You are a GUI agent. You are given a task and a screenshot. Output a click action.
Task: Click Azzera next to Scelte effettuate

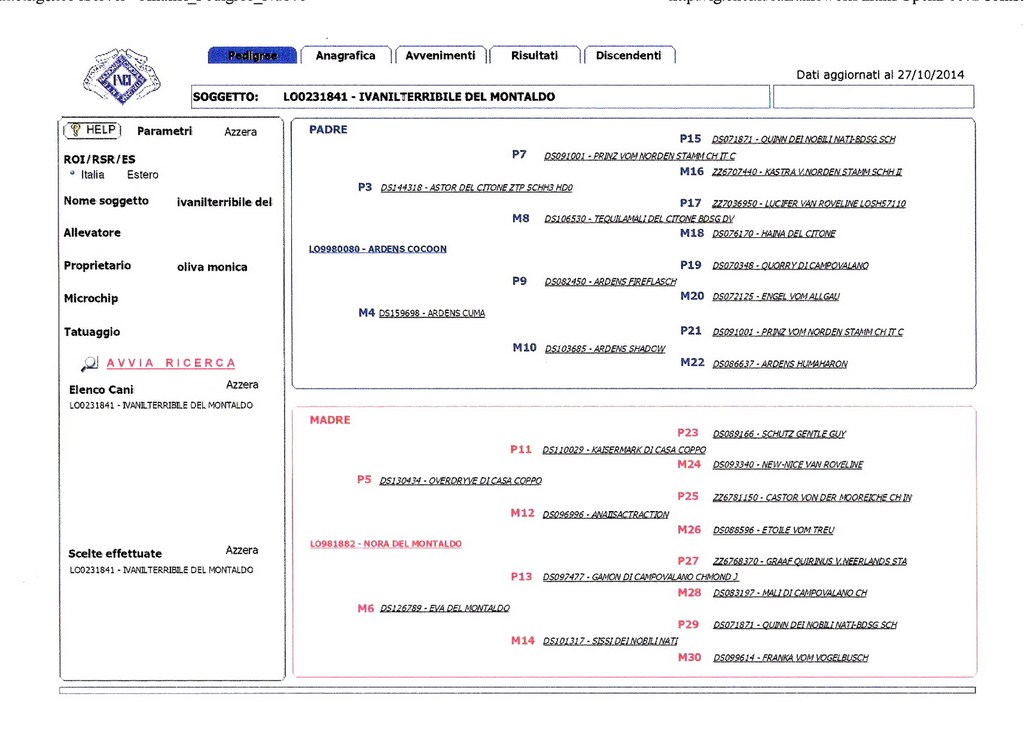pyautogui.click(x=242, y=550)
